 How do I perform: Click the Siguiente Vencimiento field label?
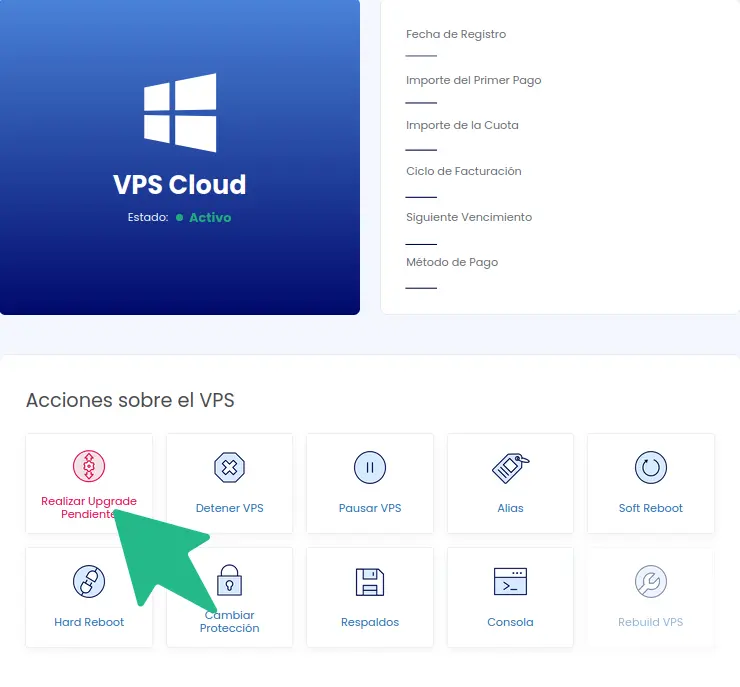coord(469,217)
